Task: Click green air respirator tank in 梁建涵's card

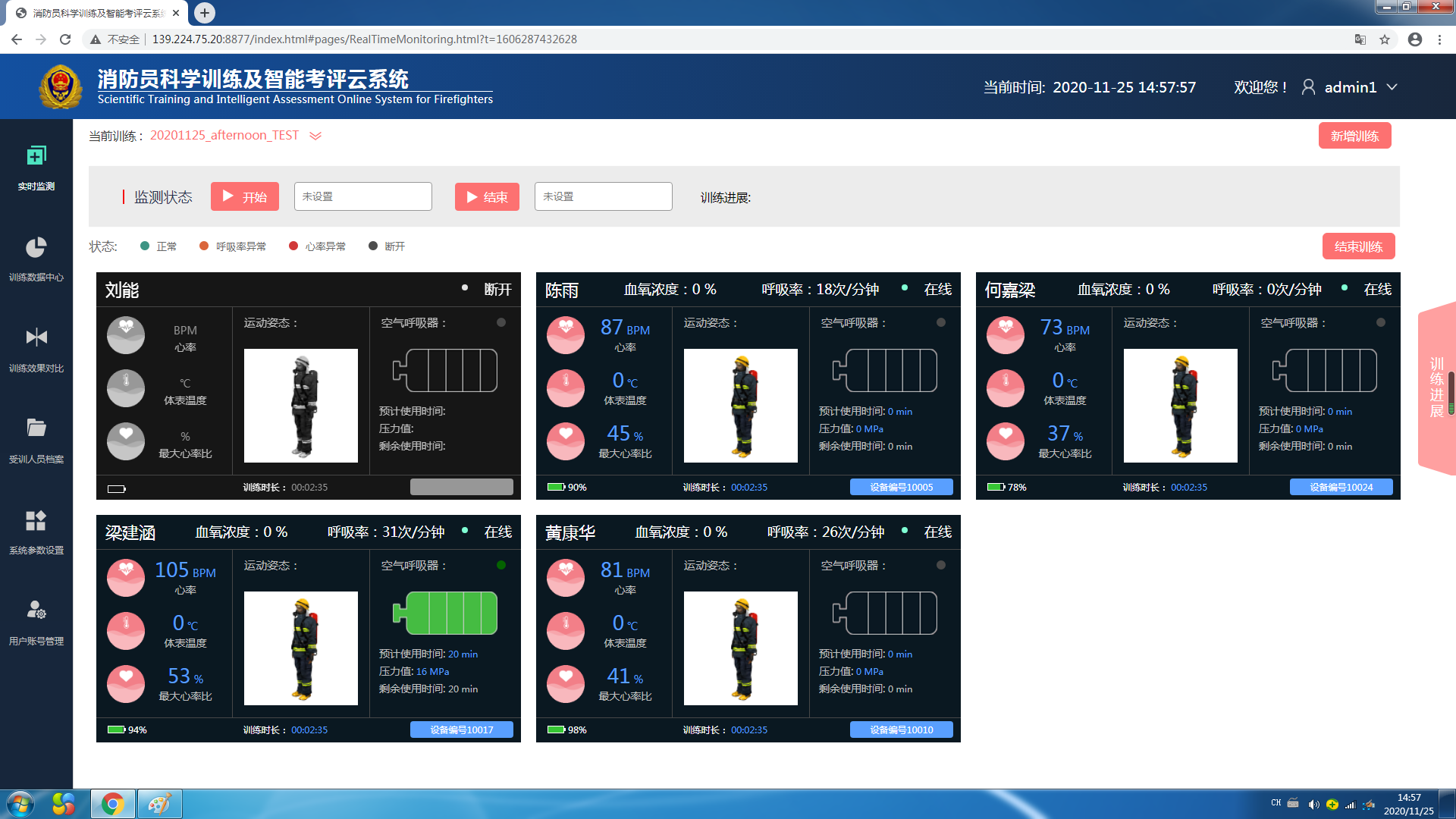Action: [x=445, y=613]
